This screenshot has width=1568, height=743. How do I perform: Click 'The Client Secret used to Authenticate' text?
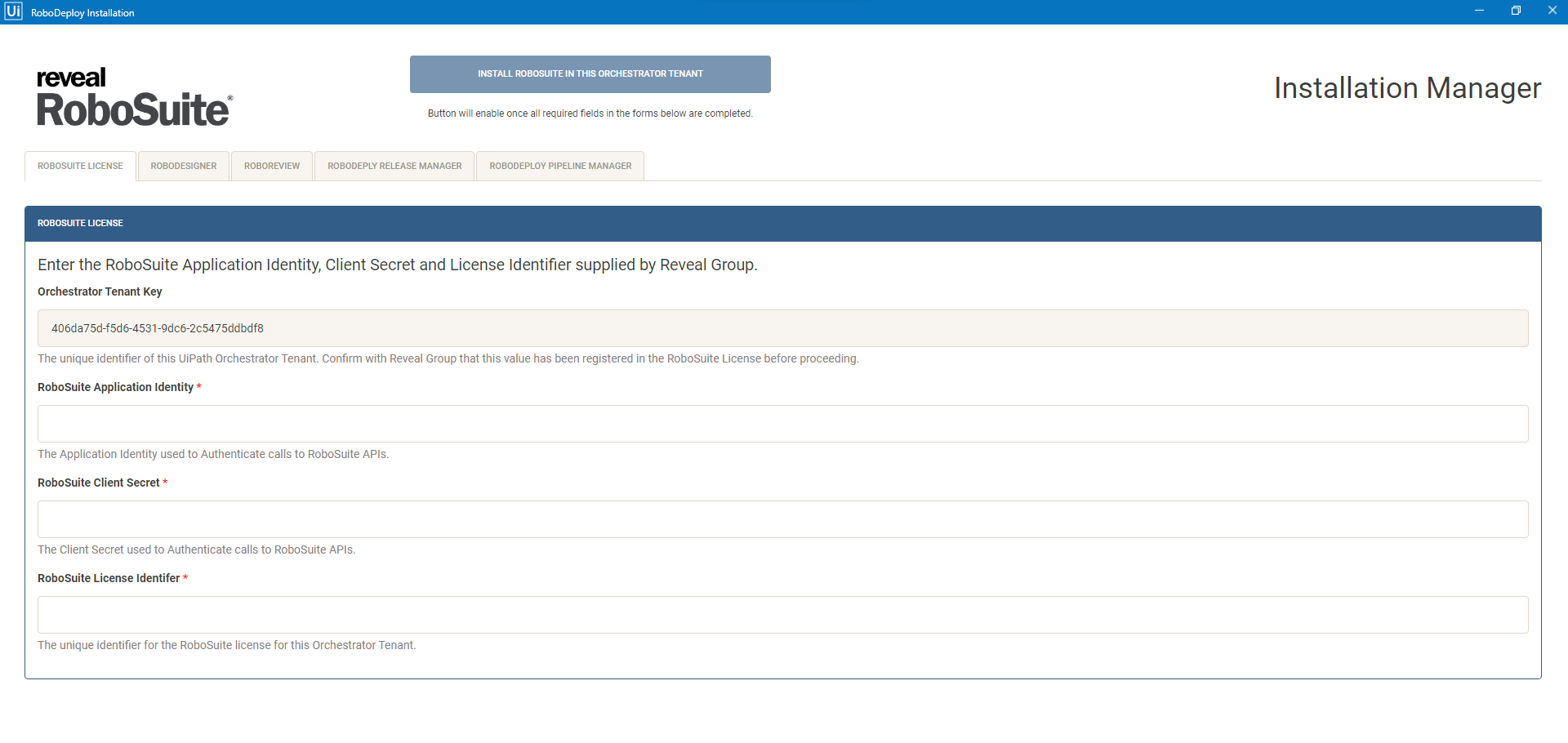[197, 549]
